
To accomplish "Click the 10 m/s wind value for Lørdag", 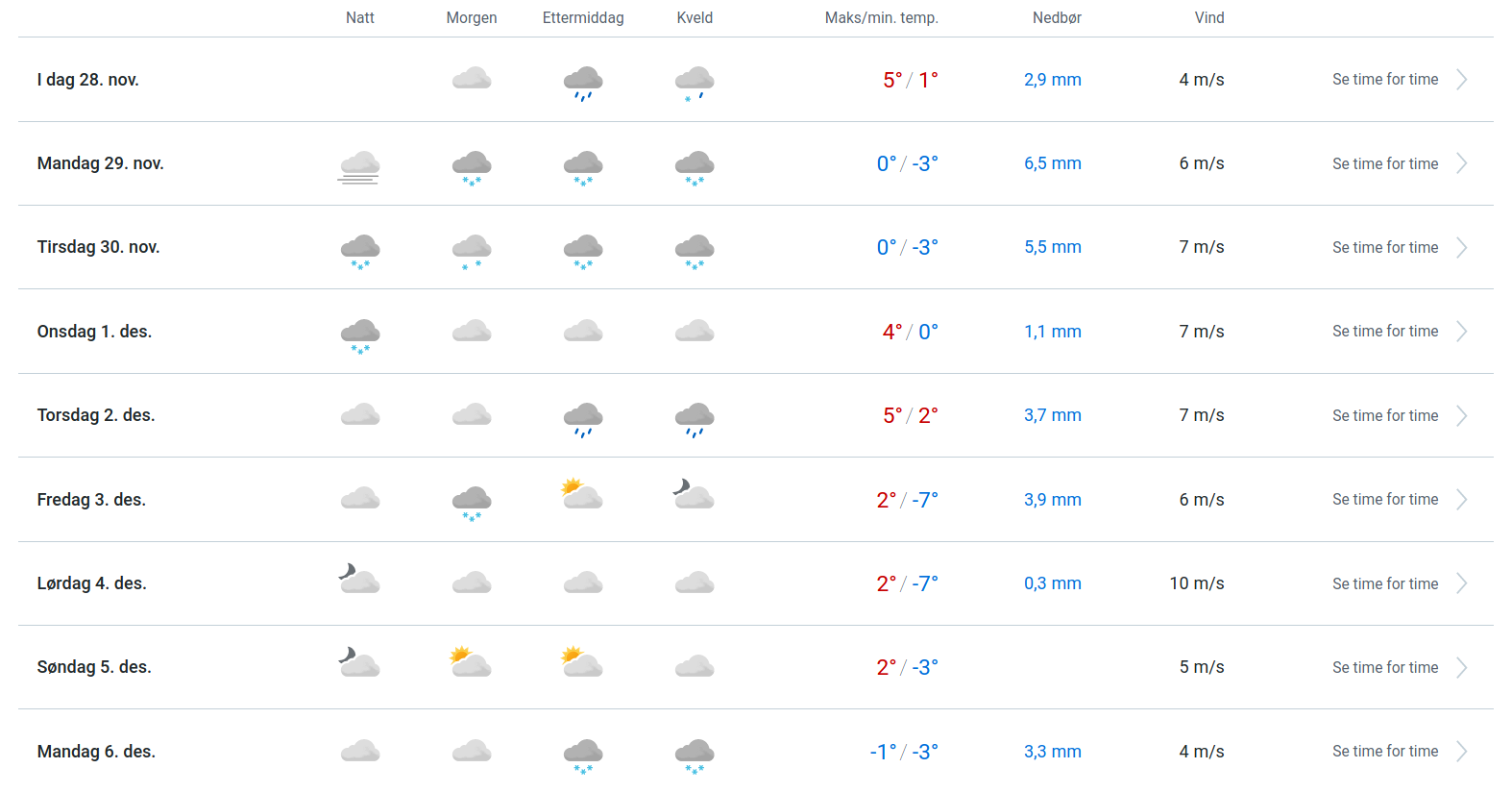I will 1196,583.
